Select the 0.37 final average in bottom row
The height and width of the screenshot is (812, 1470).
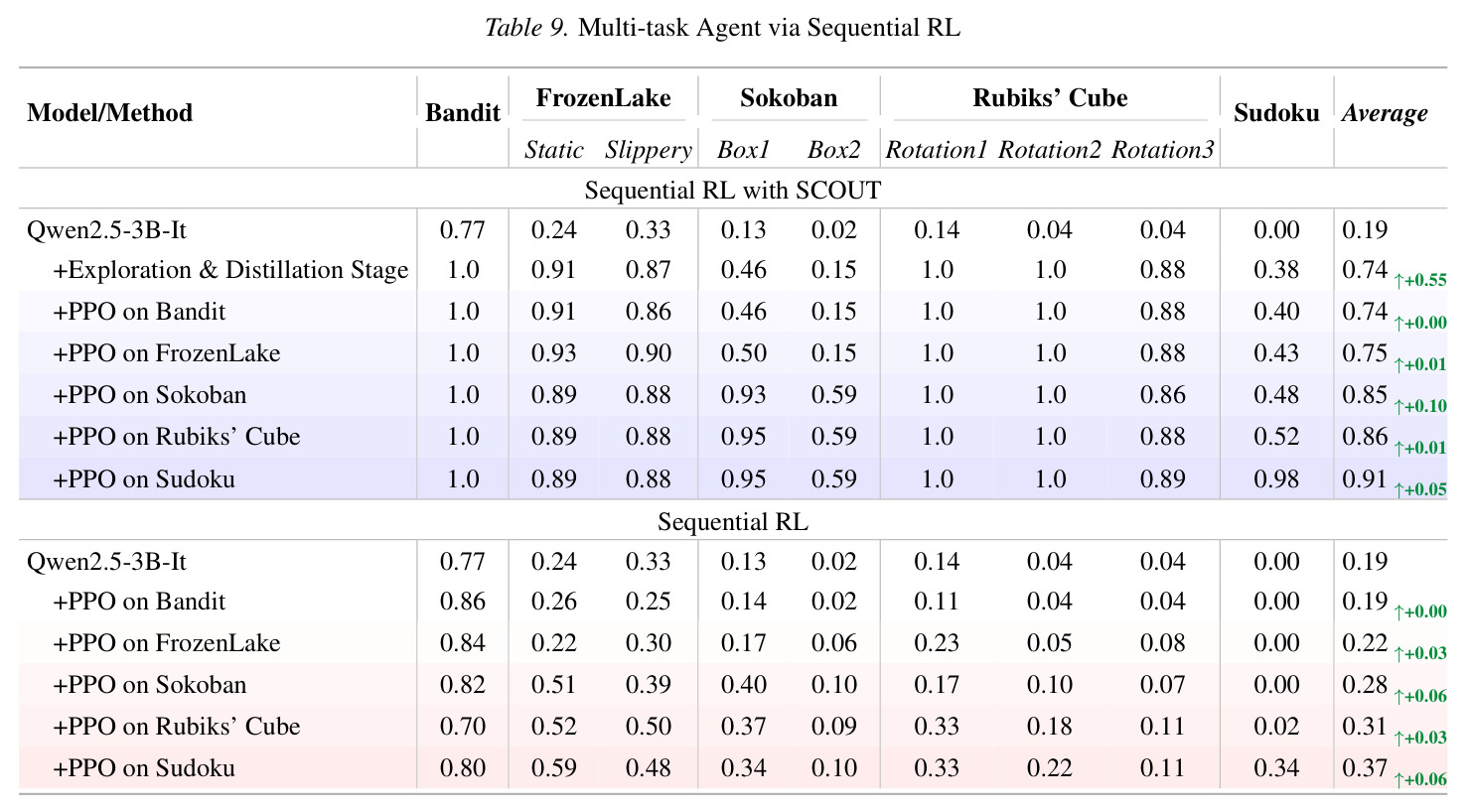click(1365, 768)
